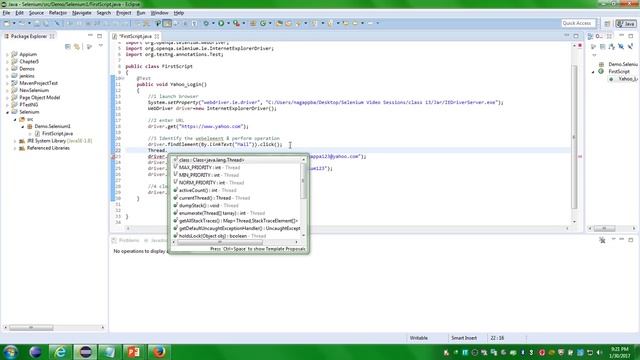The width and height of the screenshot is (640, 360).
Task: Open the Window menu
Action: pyautogui.click(x=159, y=13)
